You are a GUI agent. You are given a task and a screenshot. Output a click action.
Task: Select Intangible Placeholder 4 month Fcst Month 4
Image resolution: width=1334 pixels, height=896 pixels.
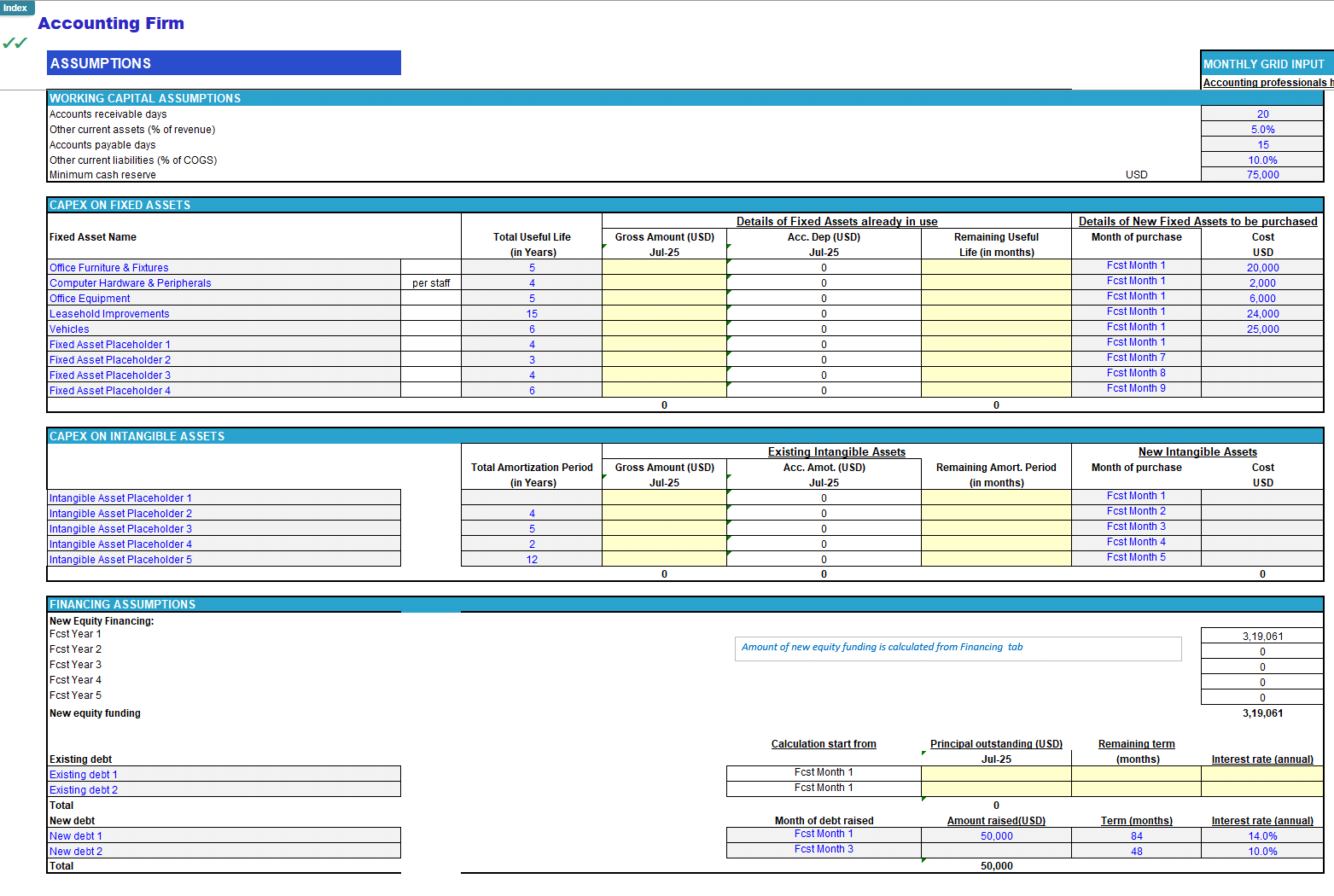[1136, 542]
